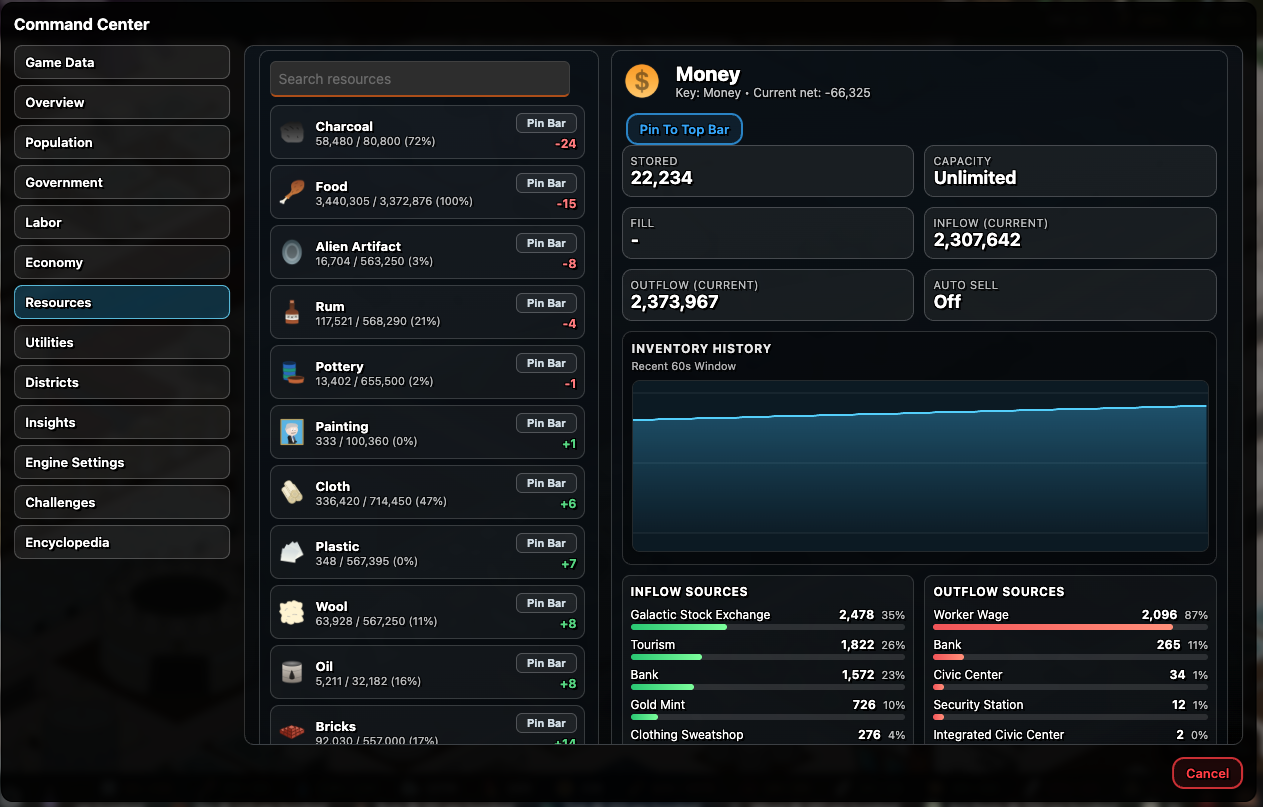
Task: Click the Search resources field
Action: click(420, 79)
